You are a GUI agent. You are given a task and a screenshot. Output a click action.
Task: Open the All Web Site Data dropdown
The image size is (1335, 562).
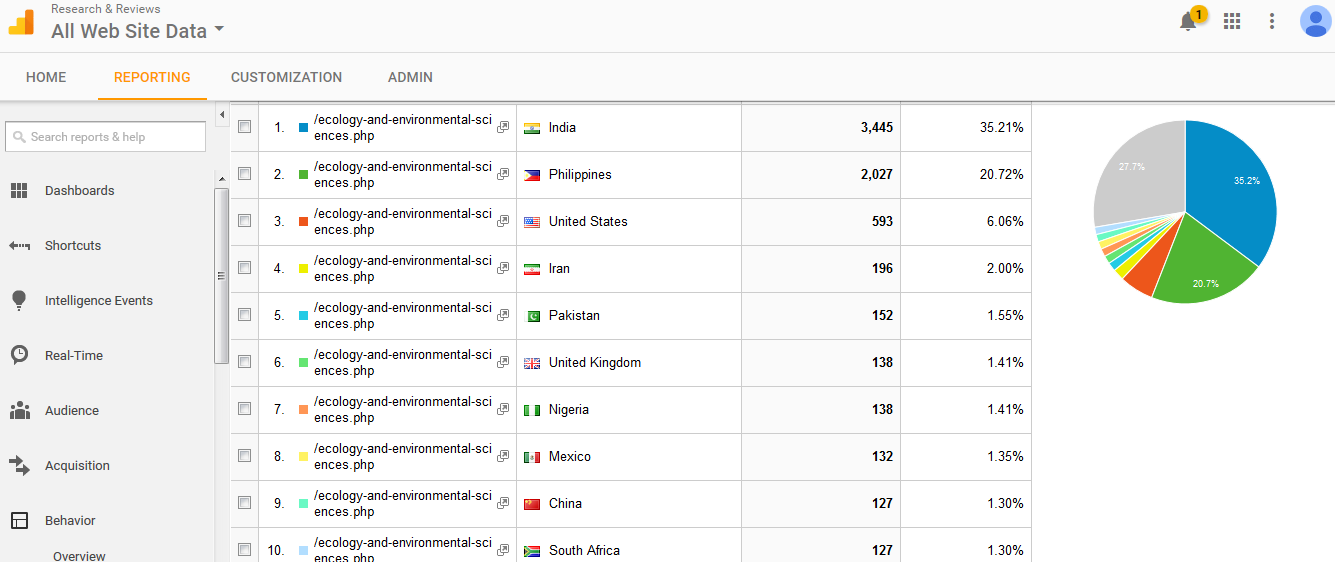pos(137,31)
